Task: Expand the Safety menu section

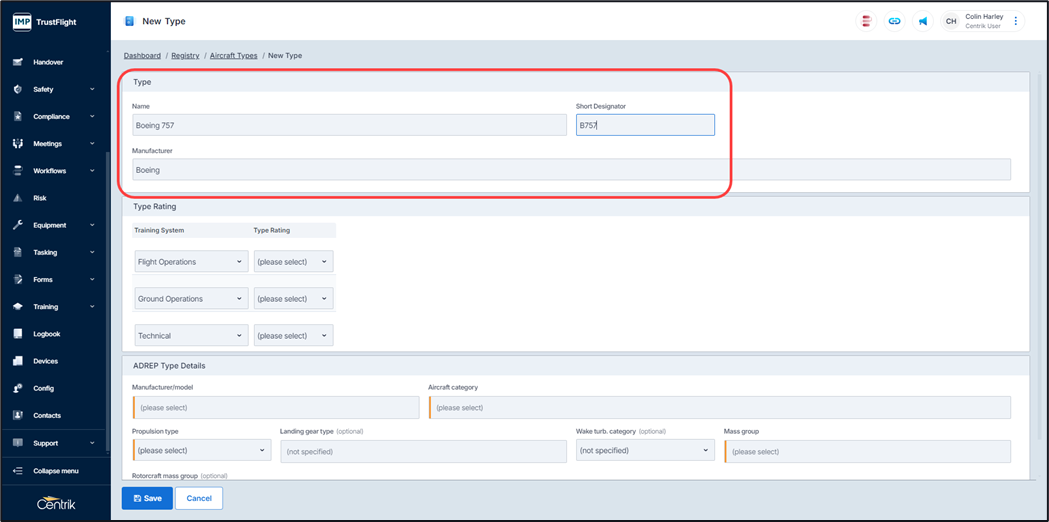Action: pyautogui.click(x=55, y=89)
